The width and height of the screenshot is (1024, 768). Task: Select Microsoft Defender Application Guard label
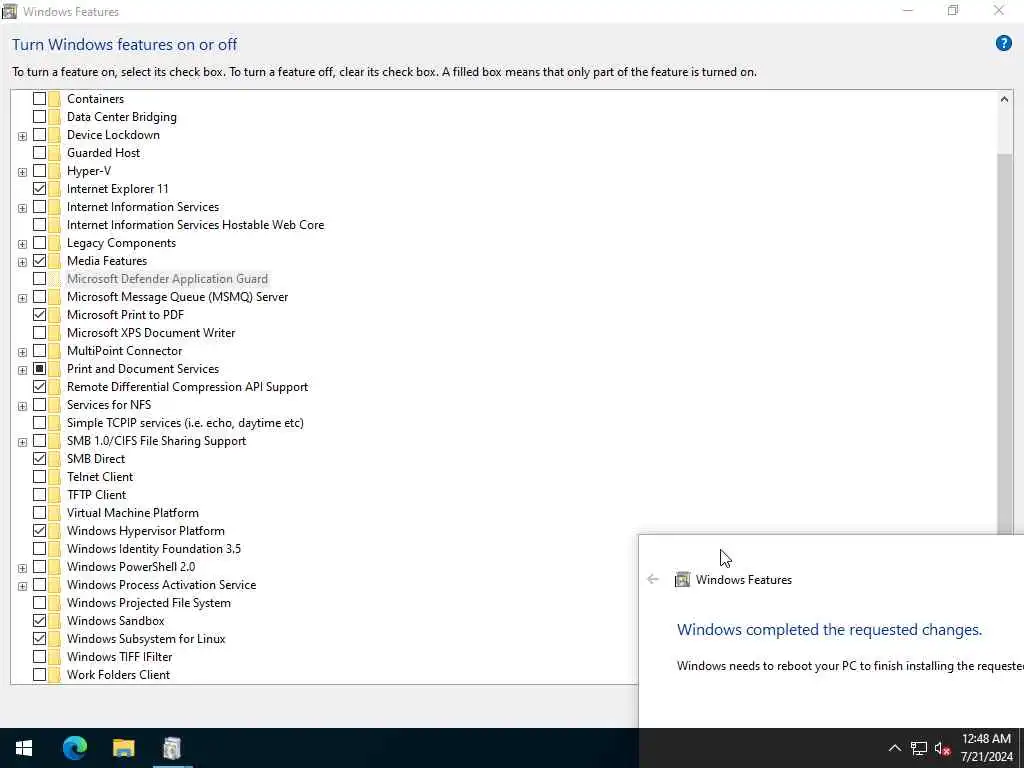pos(167,279)
